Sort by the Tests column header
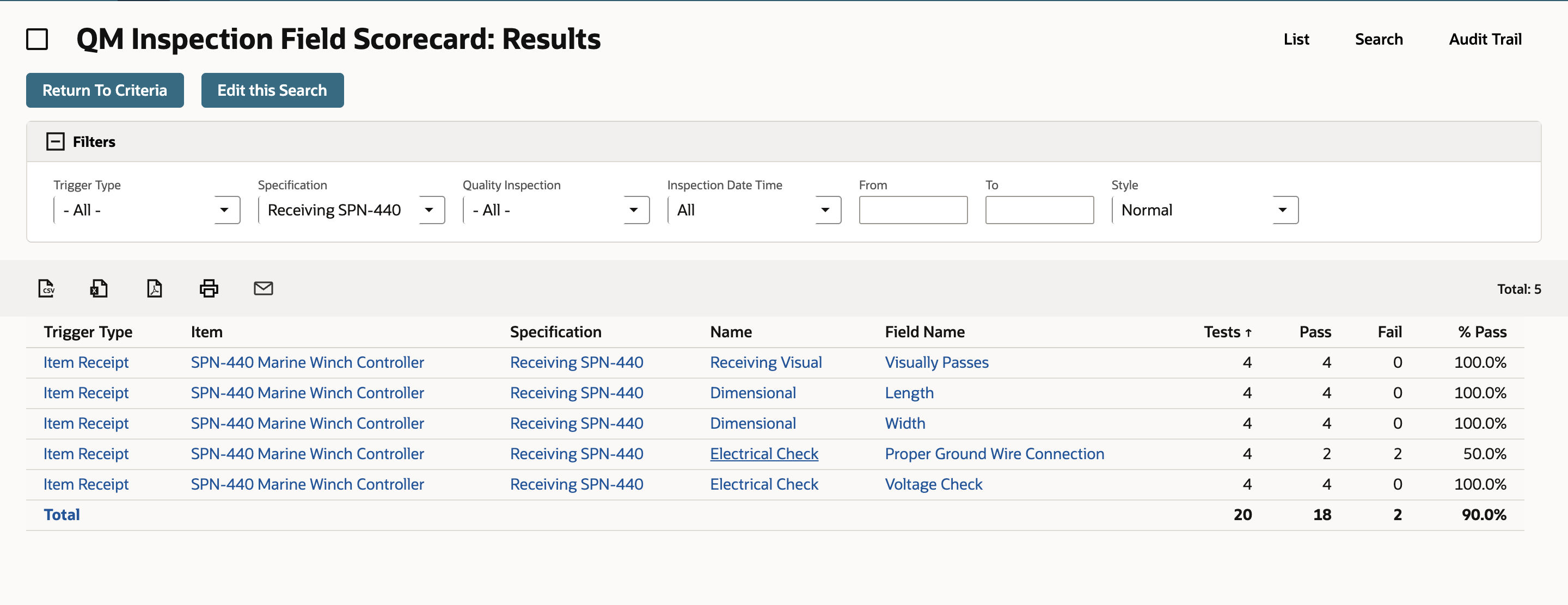This screenshot has width=1568, height=605. point(1227,332)
